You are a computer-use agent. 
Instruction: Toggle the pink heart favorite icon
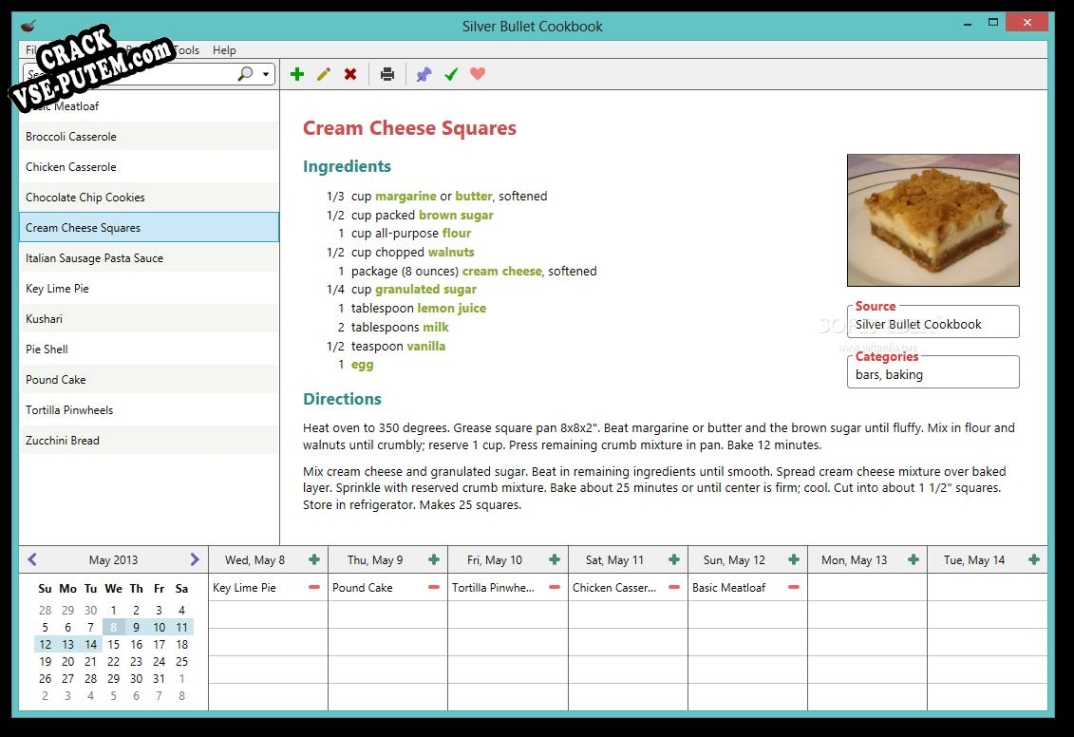[478, 74]
